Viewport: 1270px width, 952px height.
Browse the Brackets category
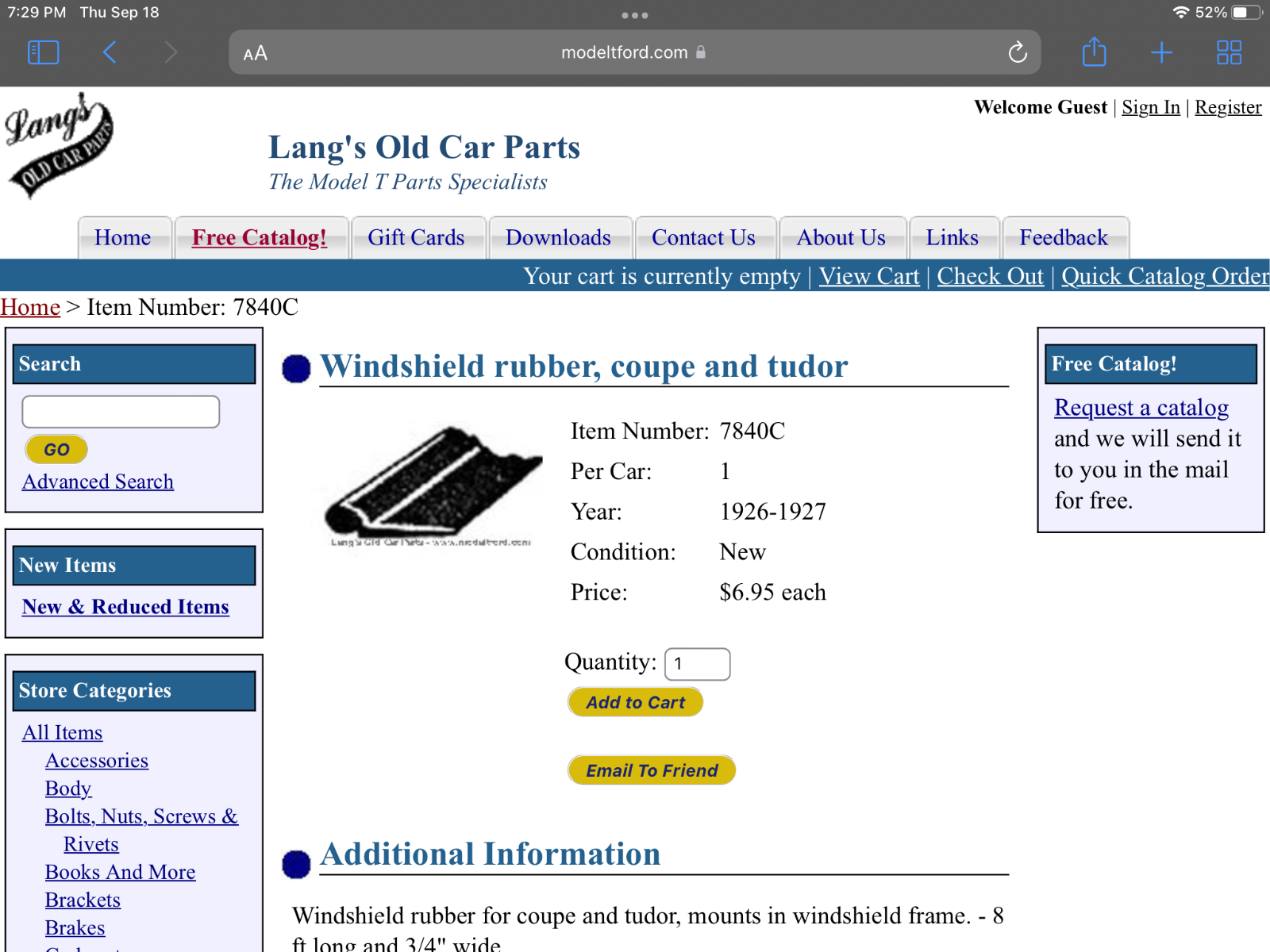click(83, 900)
